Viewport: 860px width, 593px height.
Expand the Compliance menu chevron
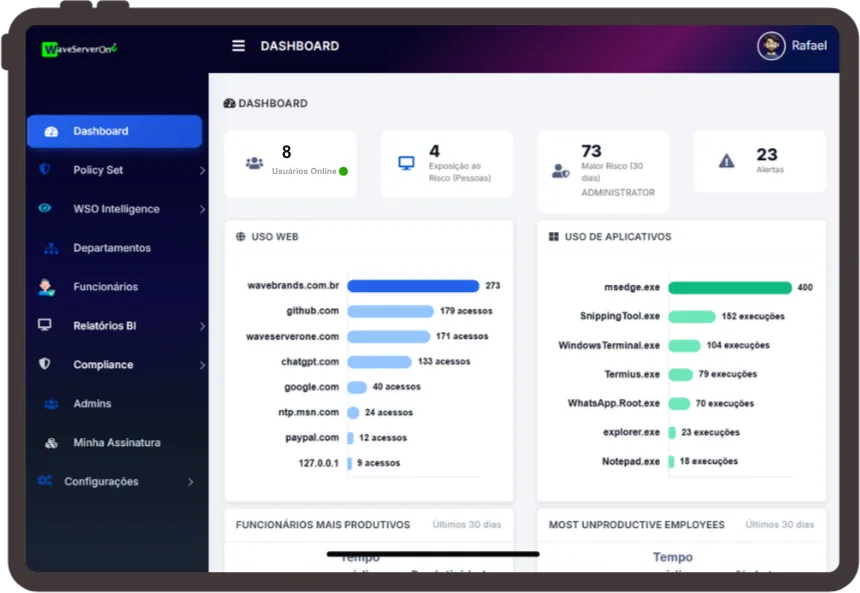pos(202,366)
